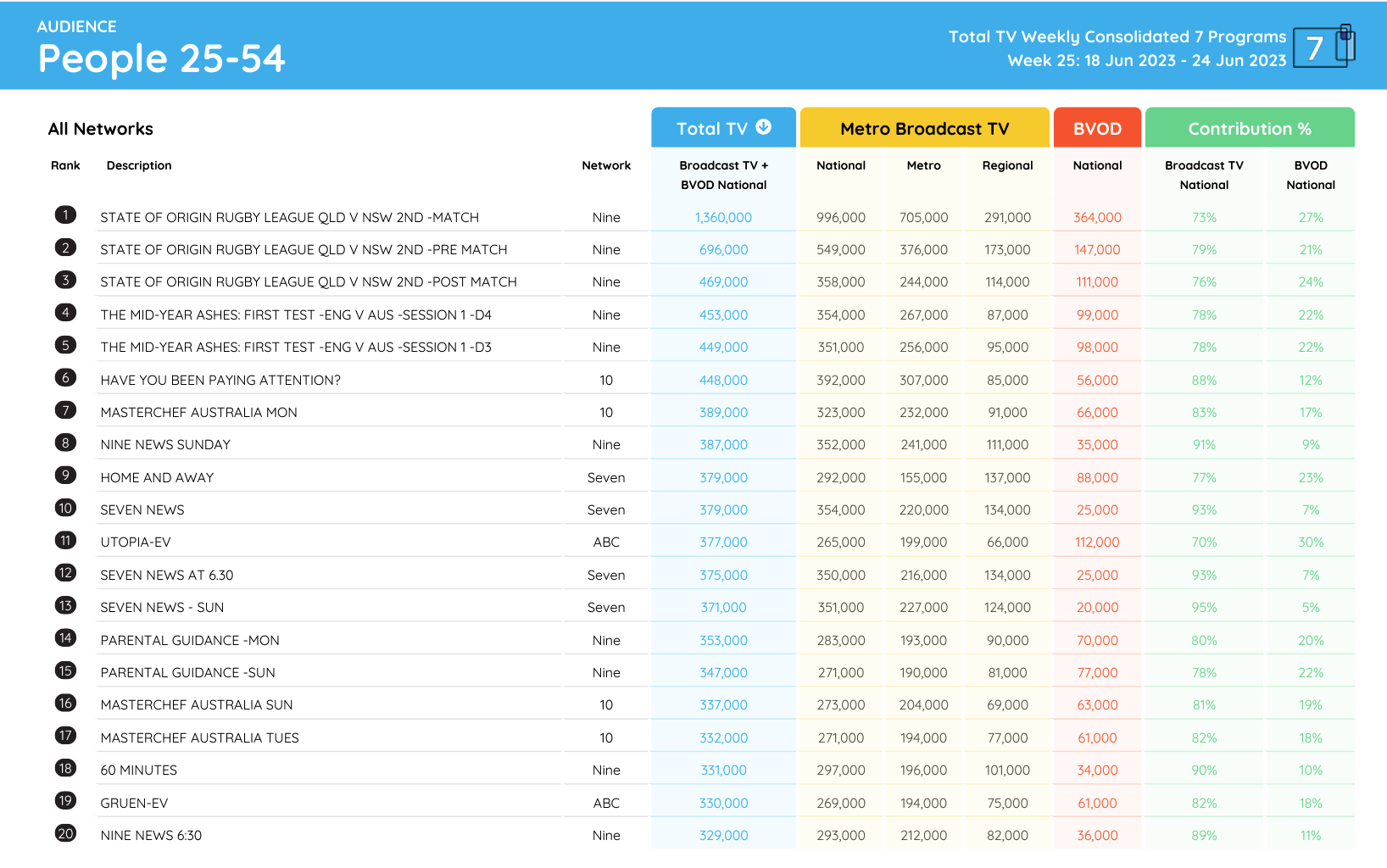The image size is (1387, 868).
Task: Select the red BVOD header tab
Action: (x=1097, y=129)
